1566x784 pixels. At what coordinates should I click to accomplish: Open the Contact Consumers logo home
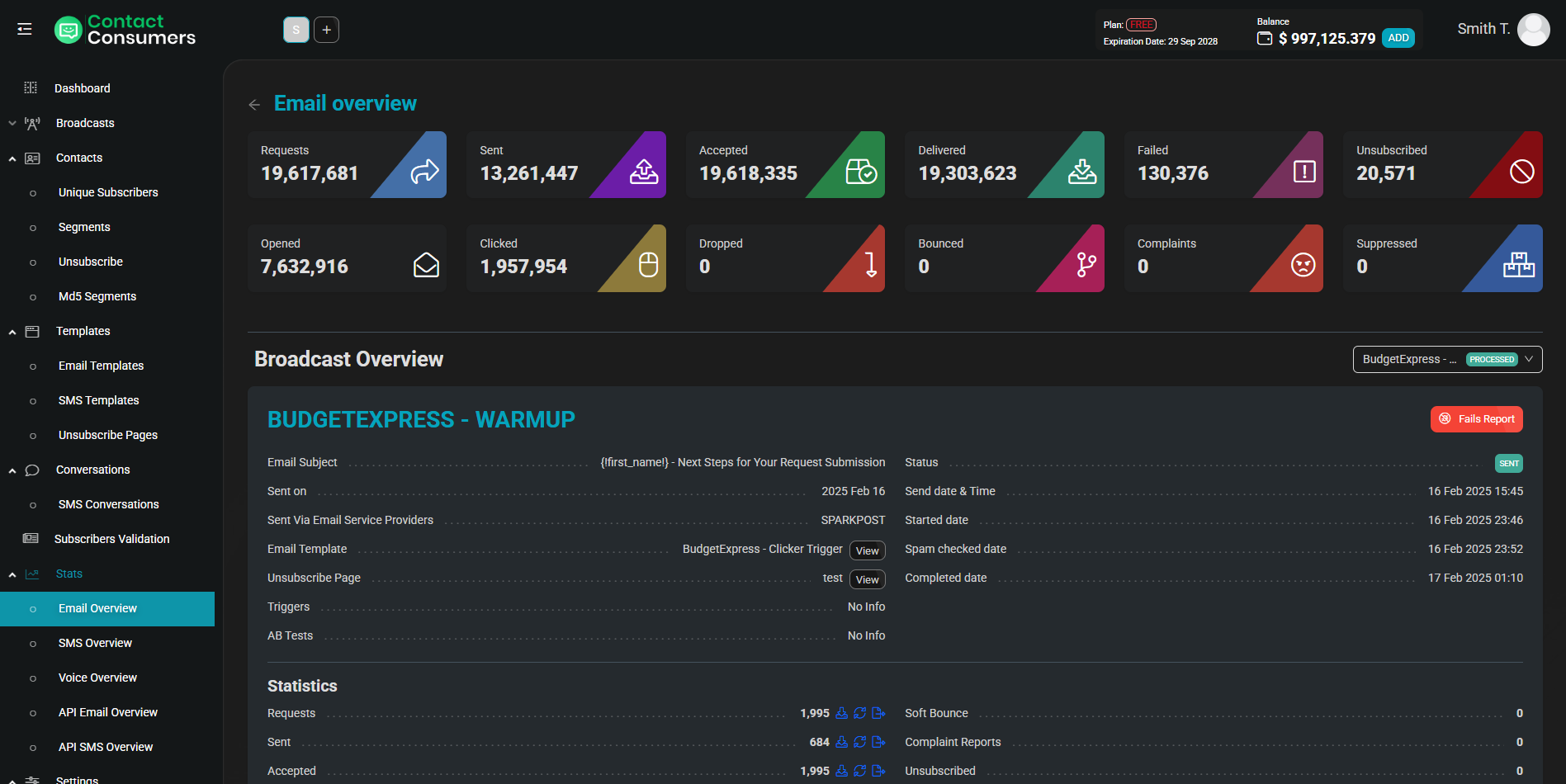[x=125, y=30]
